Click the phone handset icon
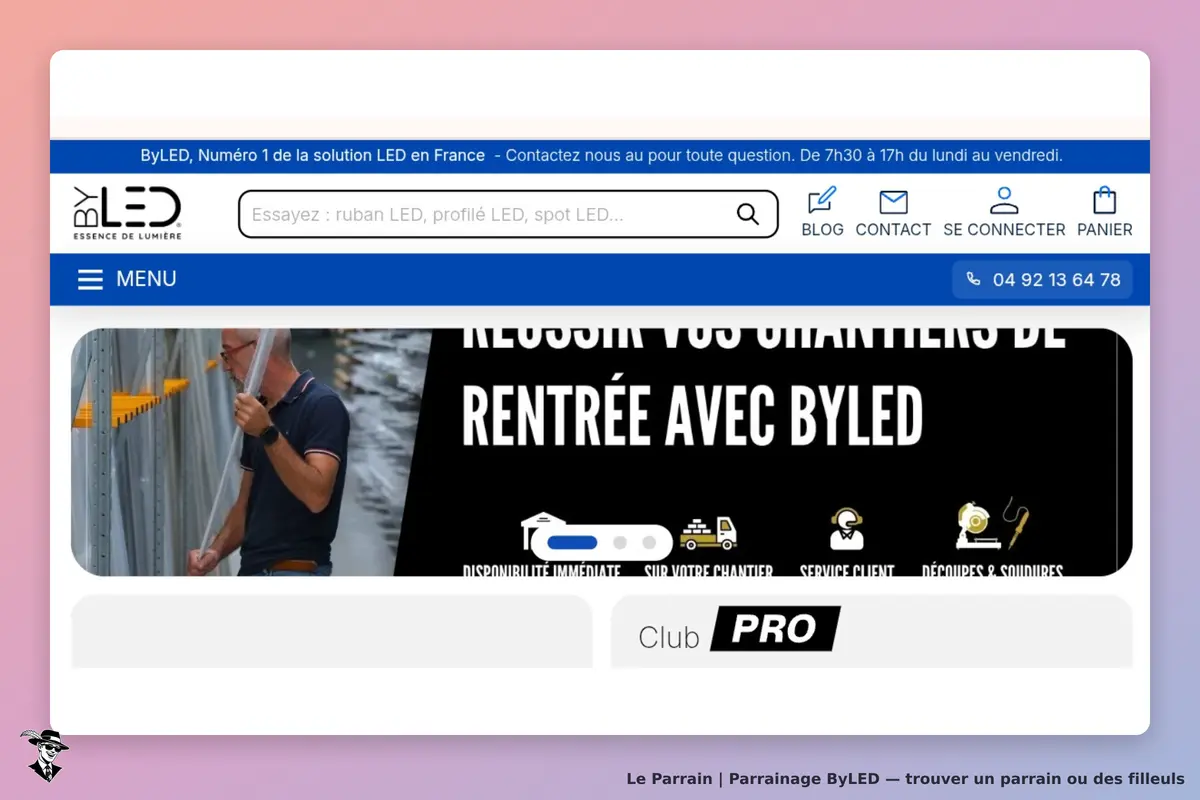The image size is (1200, 800). (973, 280)
